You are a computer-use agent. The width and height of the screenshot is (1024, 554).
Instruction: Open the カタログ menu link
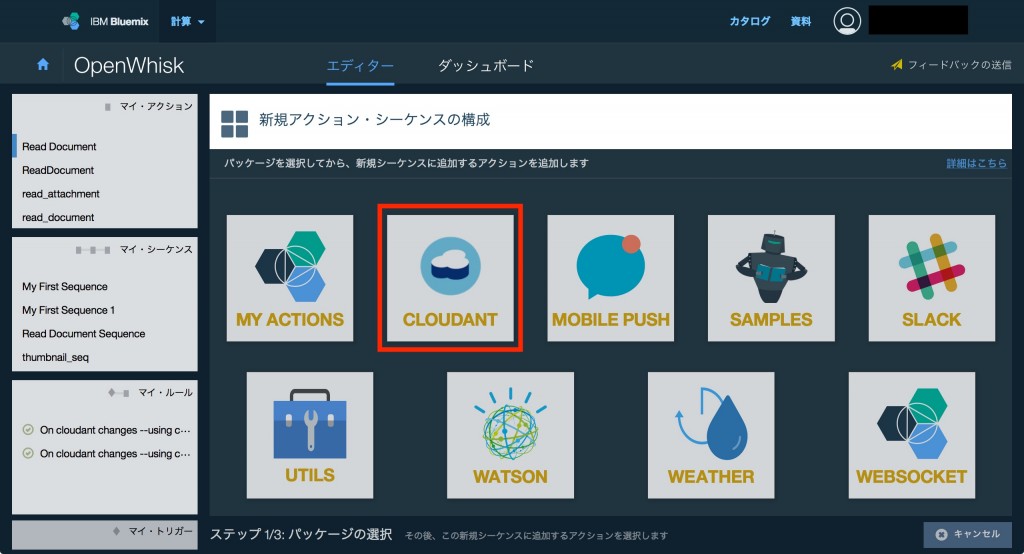[x=750, y=22]
